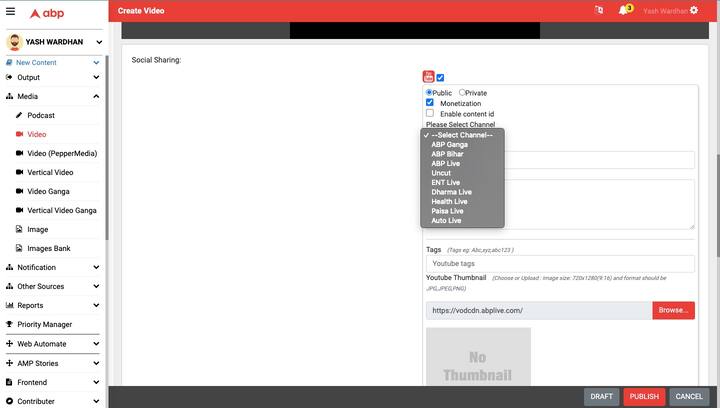Click the red Video camera icon
The height and width of the screenshot is (408, 720).
tap(19, 134)
